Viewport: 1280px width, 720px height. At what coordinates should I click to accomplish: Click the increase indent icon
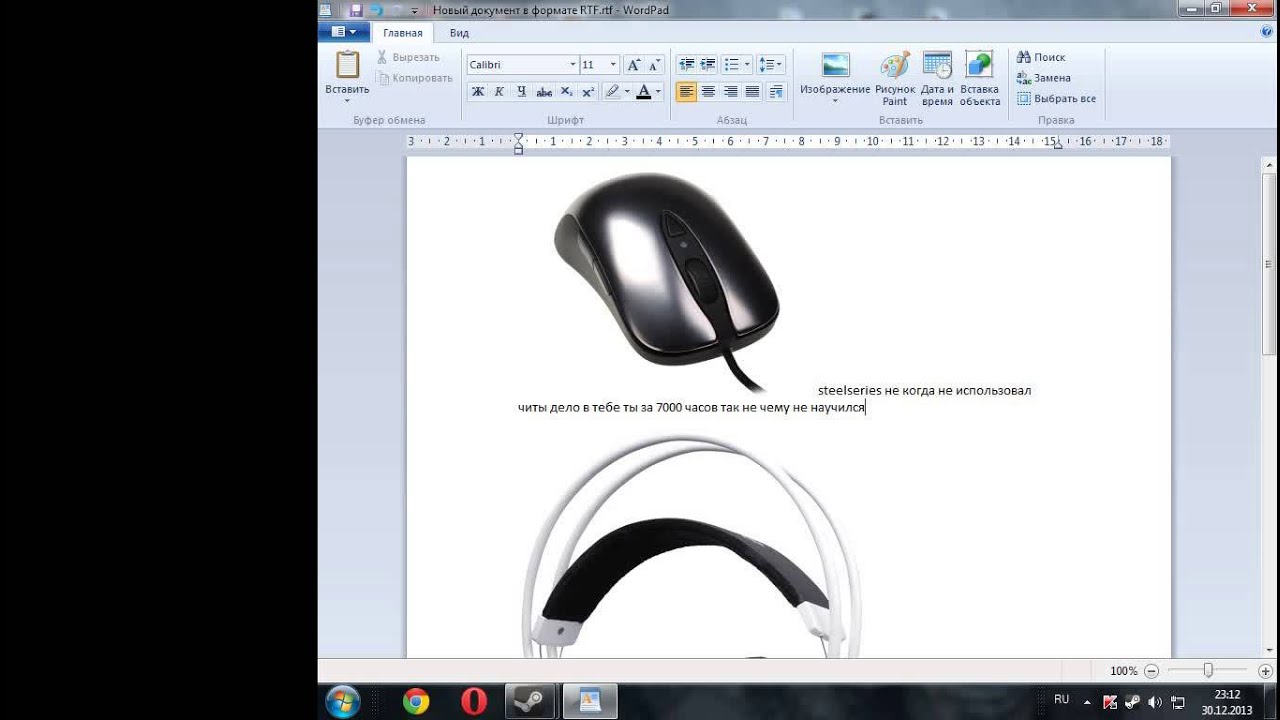click(x=708, y=65)
